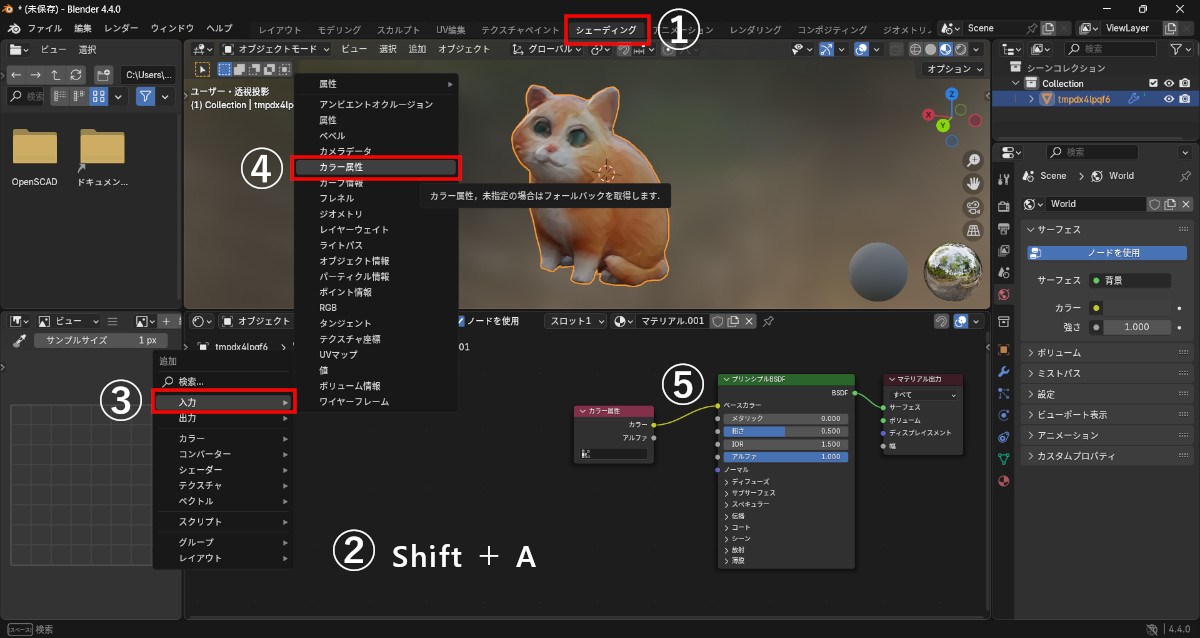Screen dimensions: 1200x638
Task: Open the Input submenu in Add menu
Action: pos(223,402)
